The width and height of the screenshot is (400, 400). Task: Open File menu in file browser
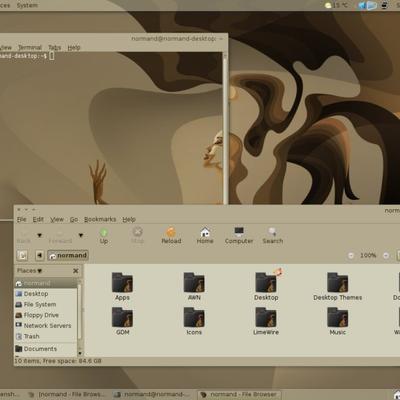pos(22,219)
